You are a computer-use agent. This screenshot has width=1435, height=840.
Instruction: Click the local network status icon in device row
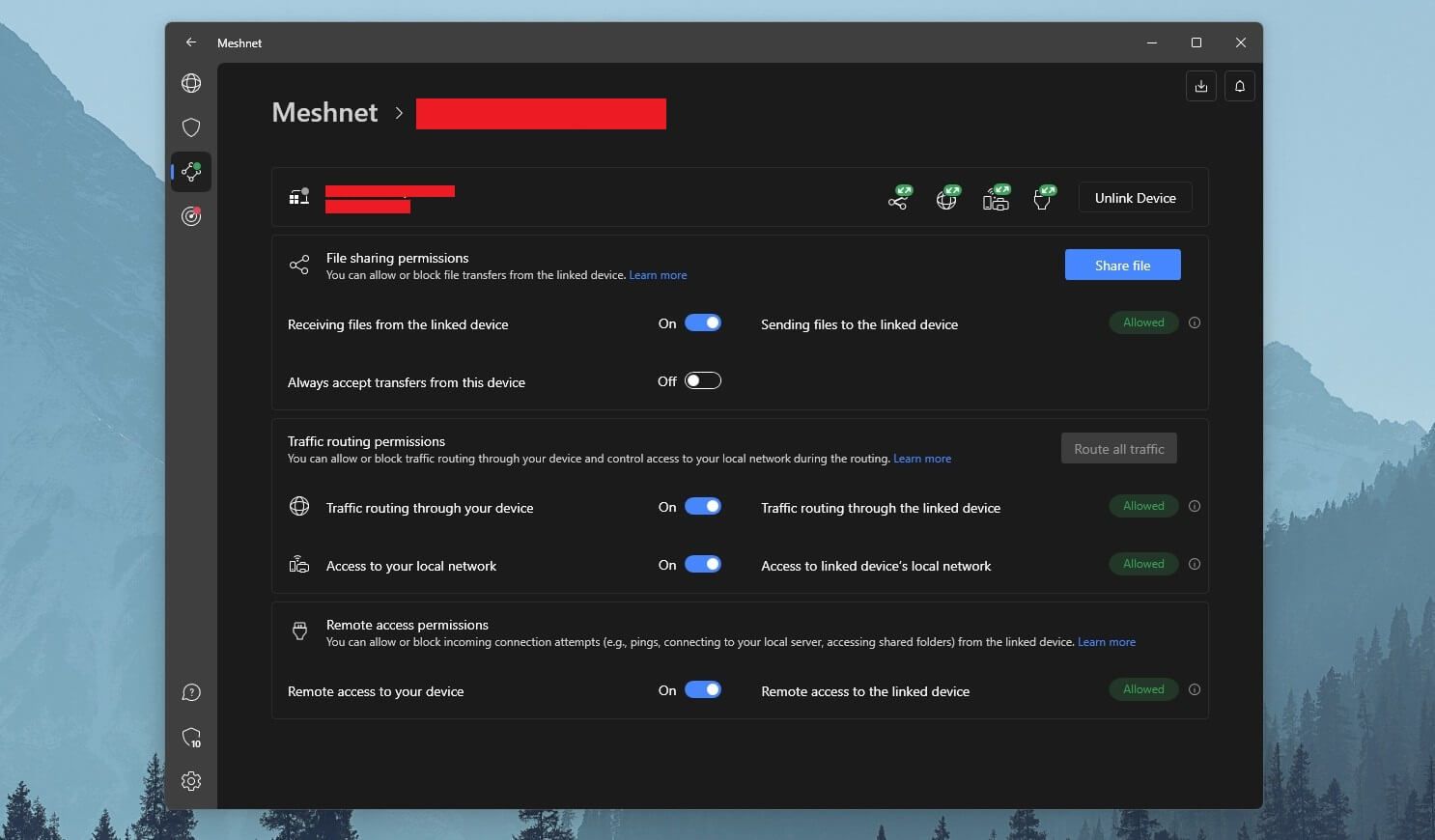[997, 198]
